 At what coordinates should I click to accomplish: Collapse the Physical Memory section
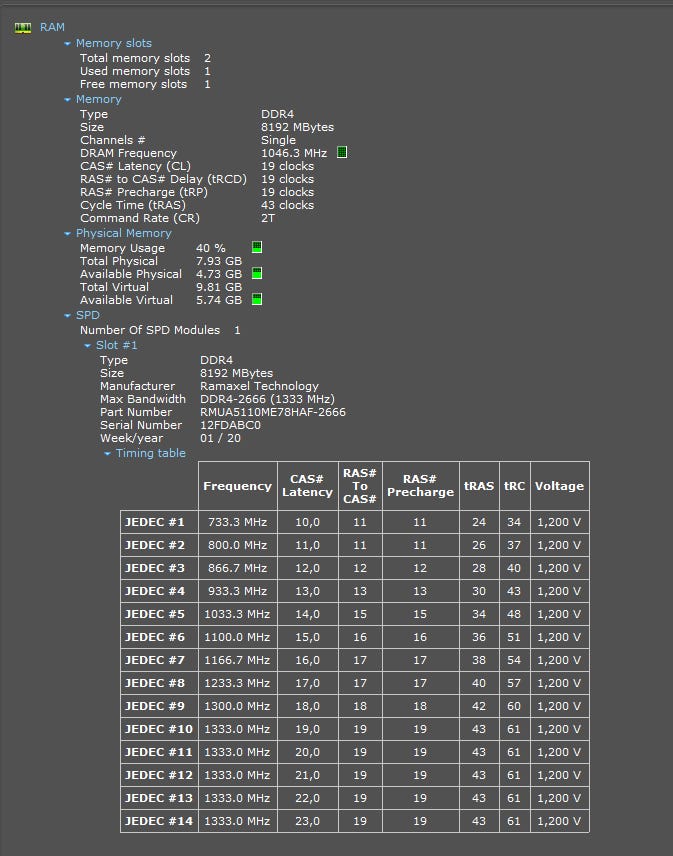point(68,234)
